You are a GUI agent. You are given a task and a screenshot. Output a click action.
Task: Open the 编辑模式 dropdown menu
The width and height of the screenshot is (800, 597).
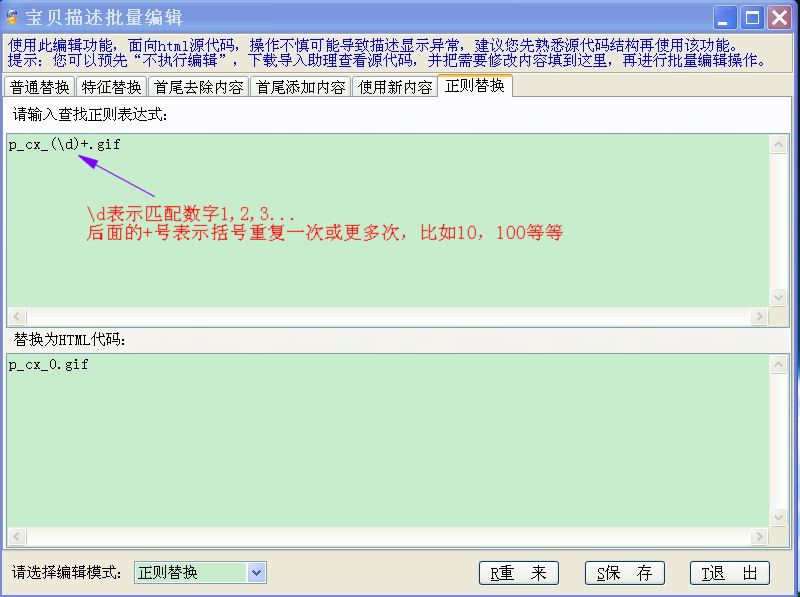coord(257,572)
